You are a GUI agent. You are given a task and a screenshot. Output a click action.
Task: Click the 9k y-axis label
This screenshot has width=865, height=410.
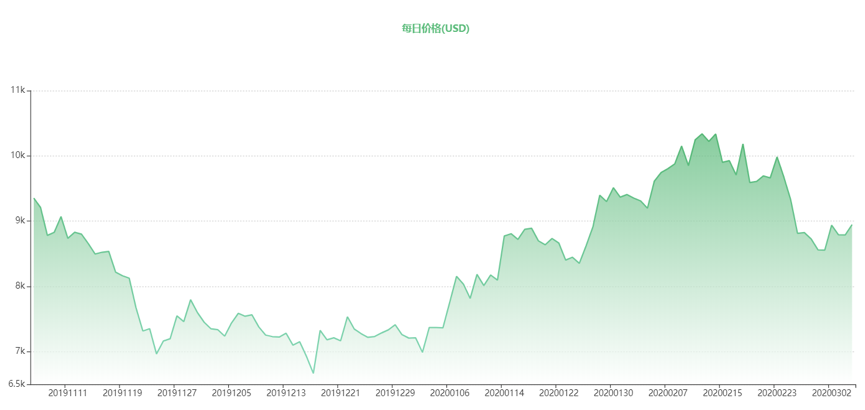click(20, 221)
